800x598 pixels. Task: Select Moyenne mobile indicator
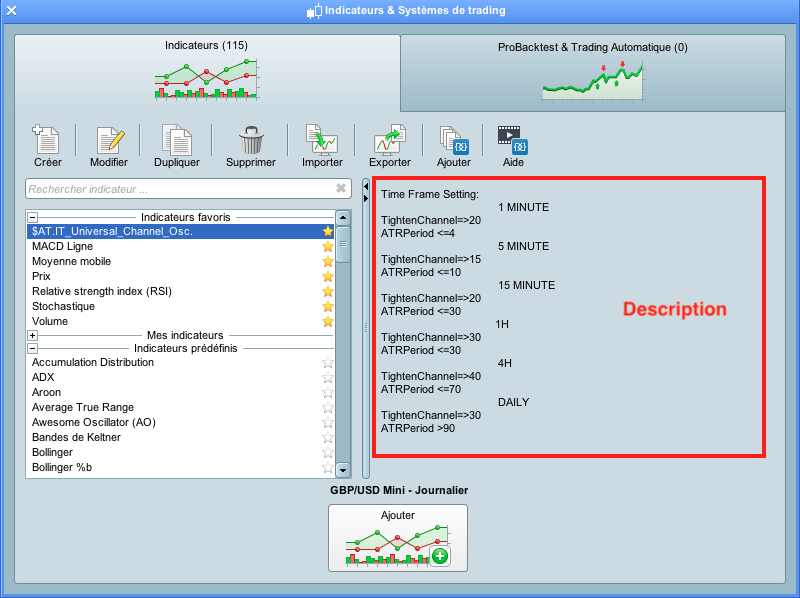click(181, 261)
